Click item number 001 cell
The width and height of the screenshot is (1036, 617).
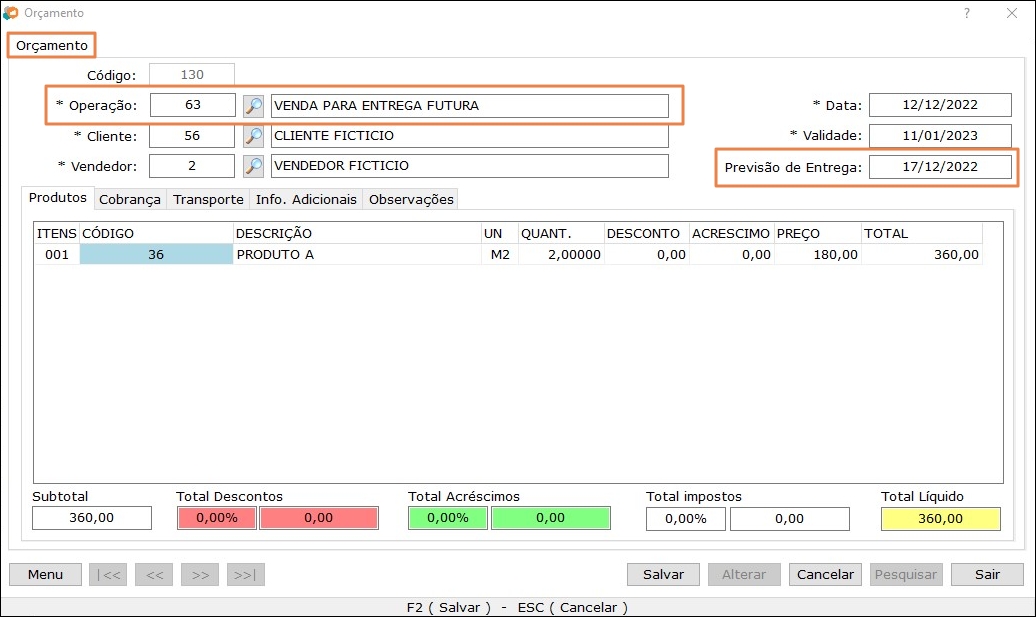point(57,254)
